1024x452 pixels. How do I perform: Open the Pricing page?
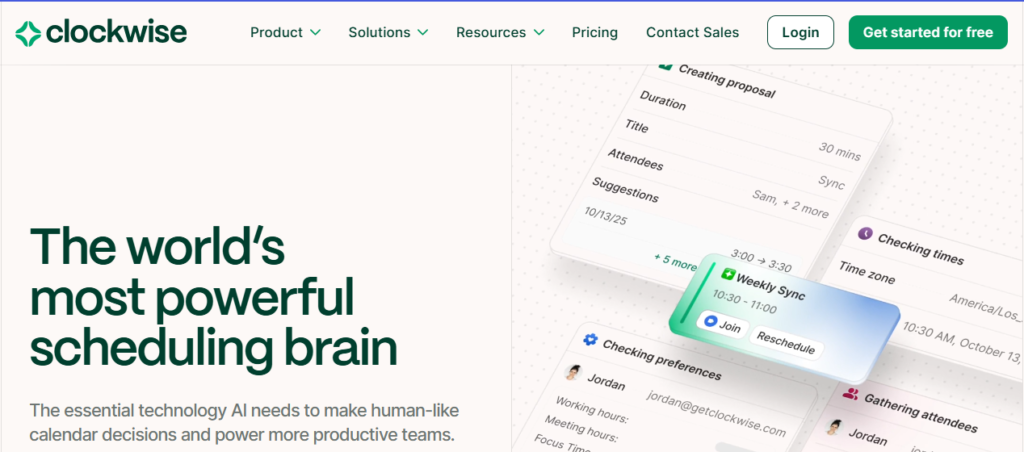(595, 32)
